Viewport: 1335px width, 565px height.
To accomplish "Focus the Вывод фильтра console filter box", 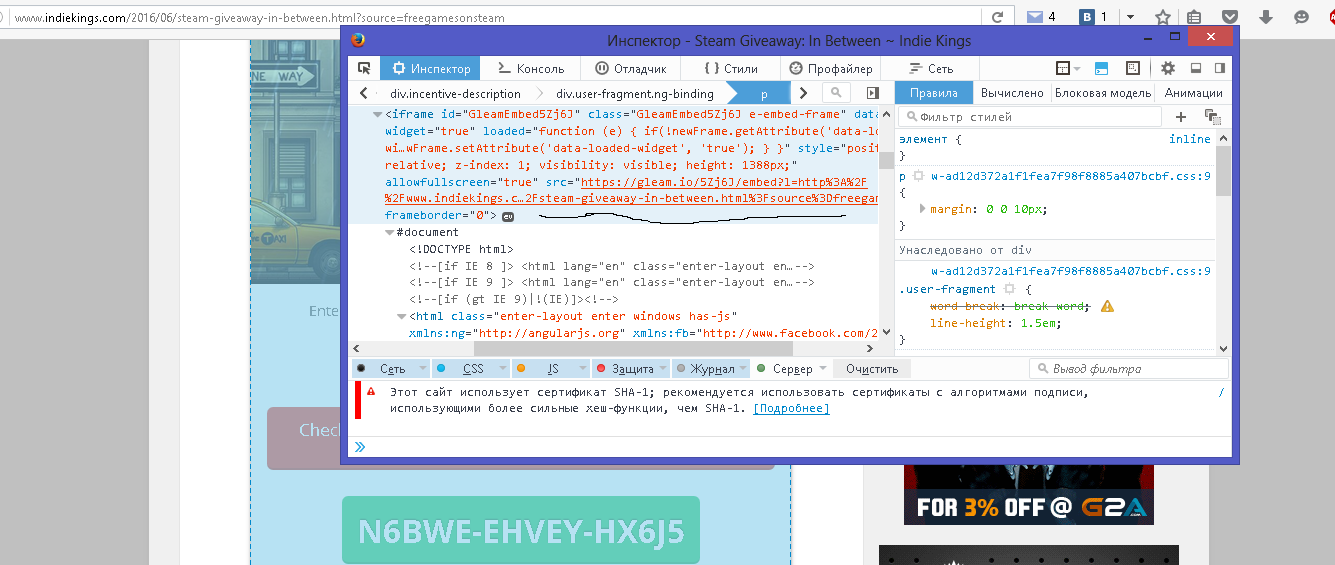I will (1128, 369).
